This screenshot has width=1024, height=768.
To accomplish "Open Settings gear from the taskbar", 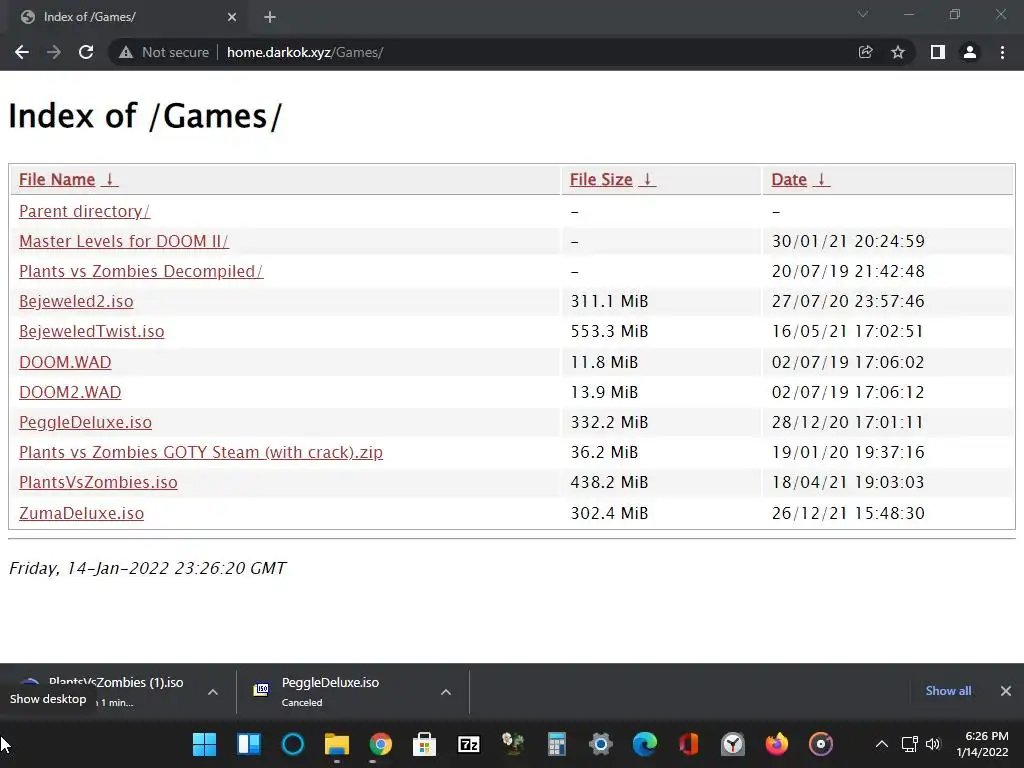I will pos(601,744).
